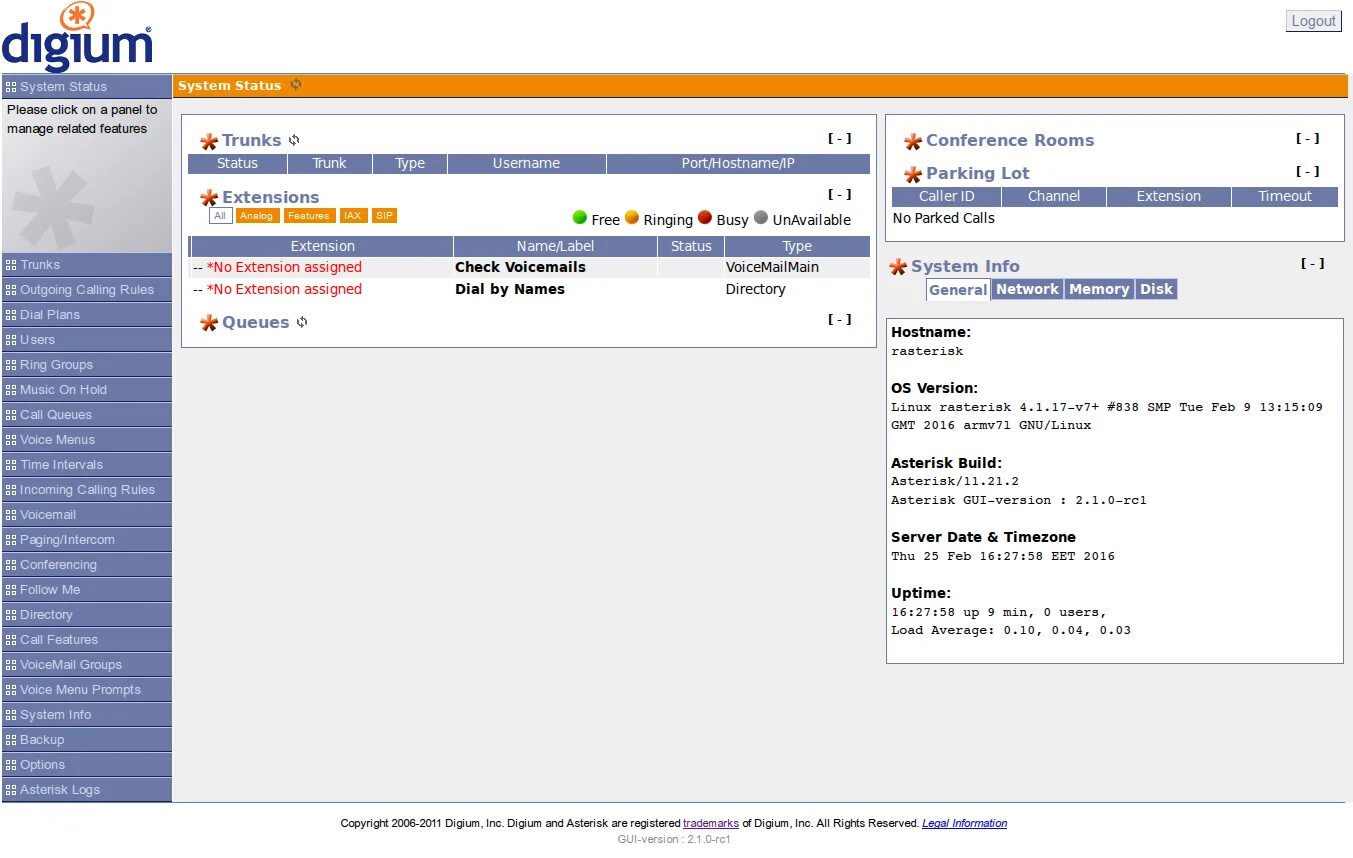
Task: Switch to the Network tab
Action: click(x=1027, y=289)
